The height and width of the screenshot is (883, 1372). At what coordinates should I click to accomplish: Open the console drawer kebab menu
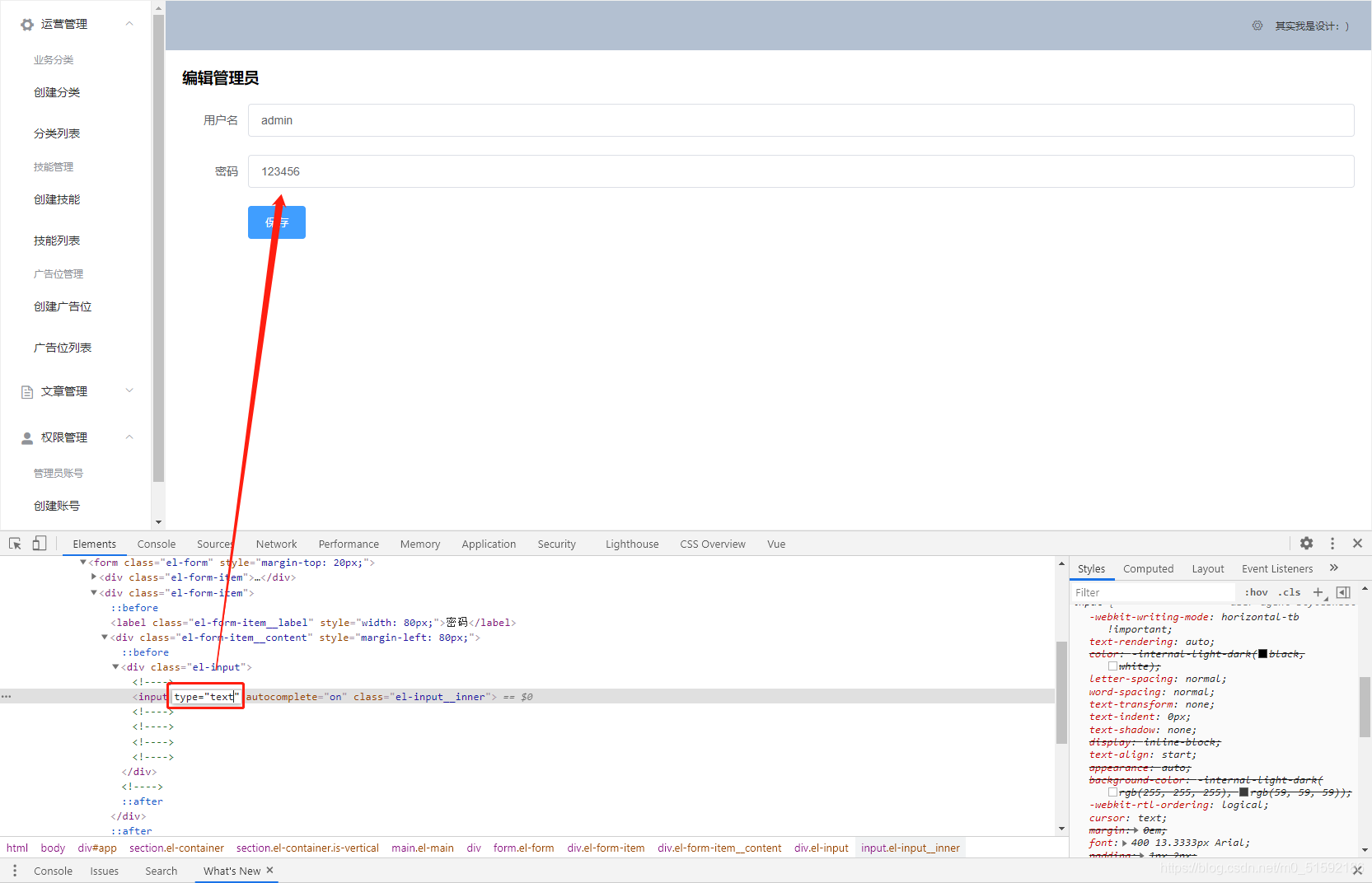(x=14, y=871)
